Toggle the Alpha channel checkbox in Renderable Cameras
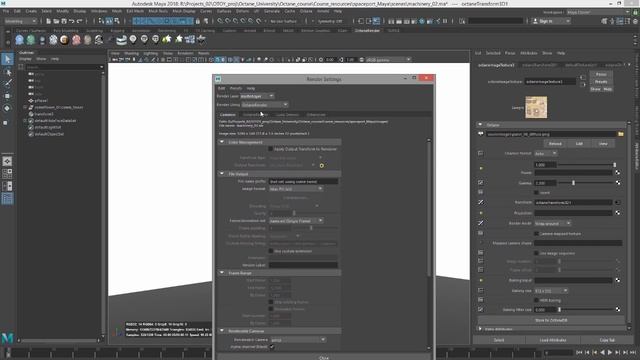Screen dimensions: 640x360 click(272, 347)
